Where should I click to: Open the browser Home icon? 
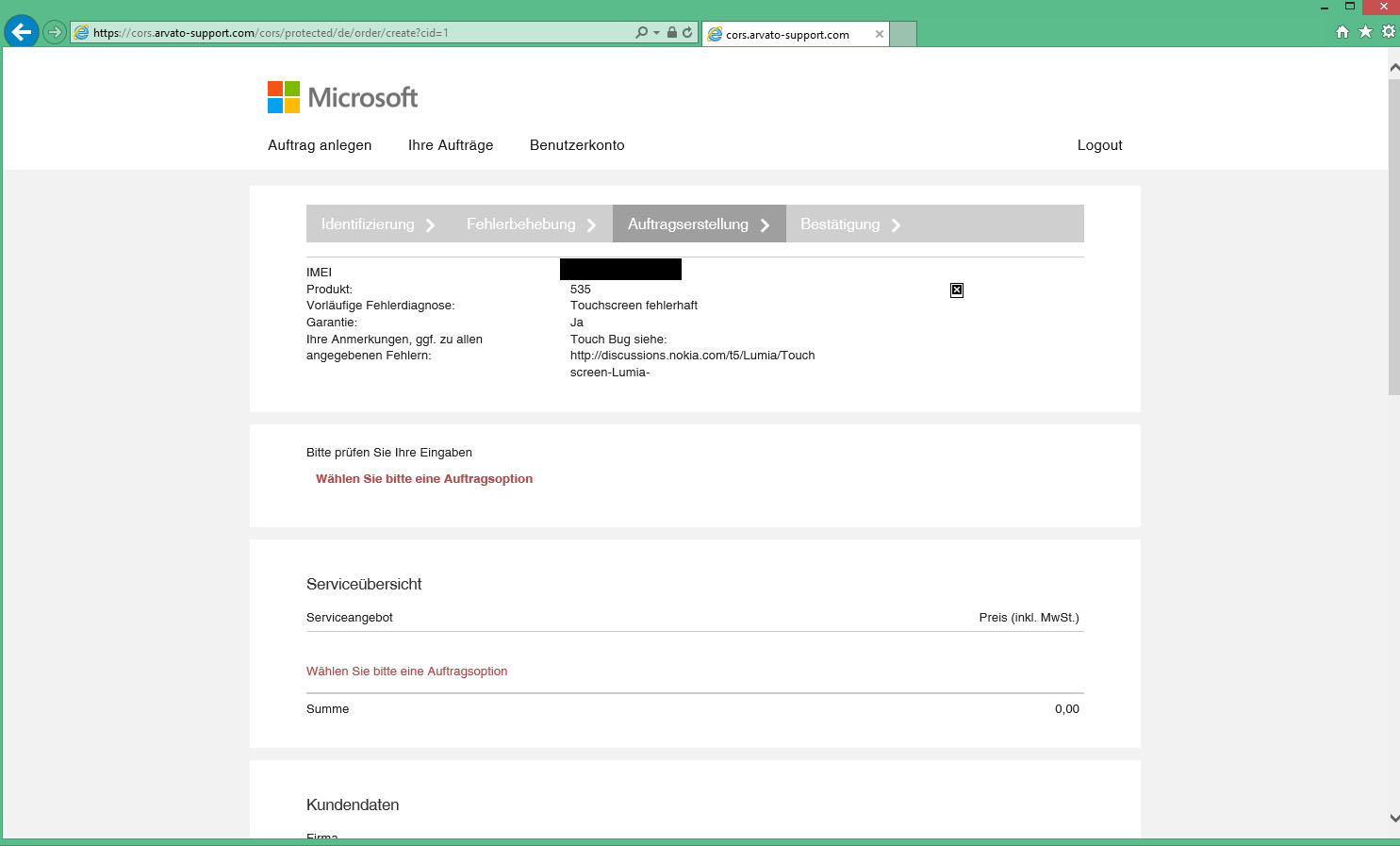1342,32
